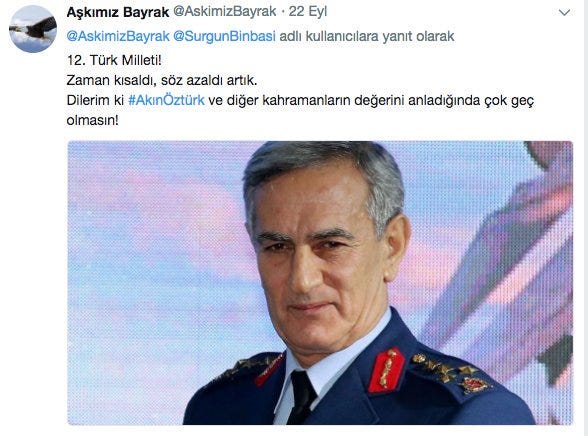Click the 'adlı kullanıcılara yanıt olarak' reply text
The image size is (588, 436).
(x=367, y=36)
